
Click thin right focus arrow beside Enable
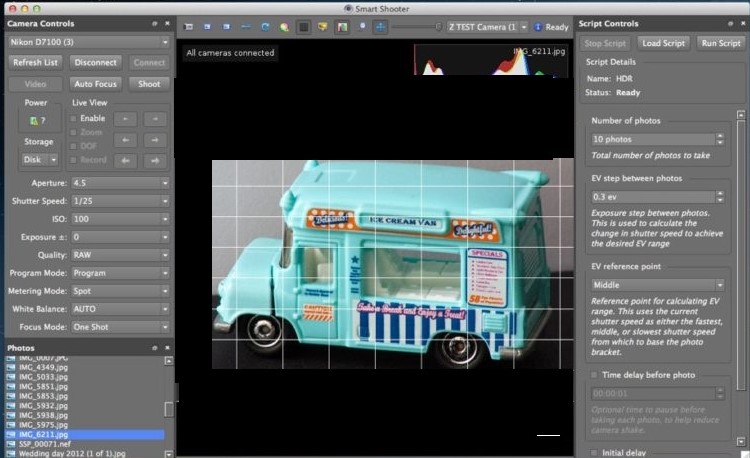pos(155,119)
